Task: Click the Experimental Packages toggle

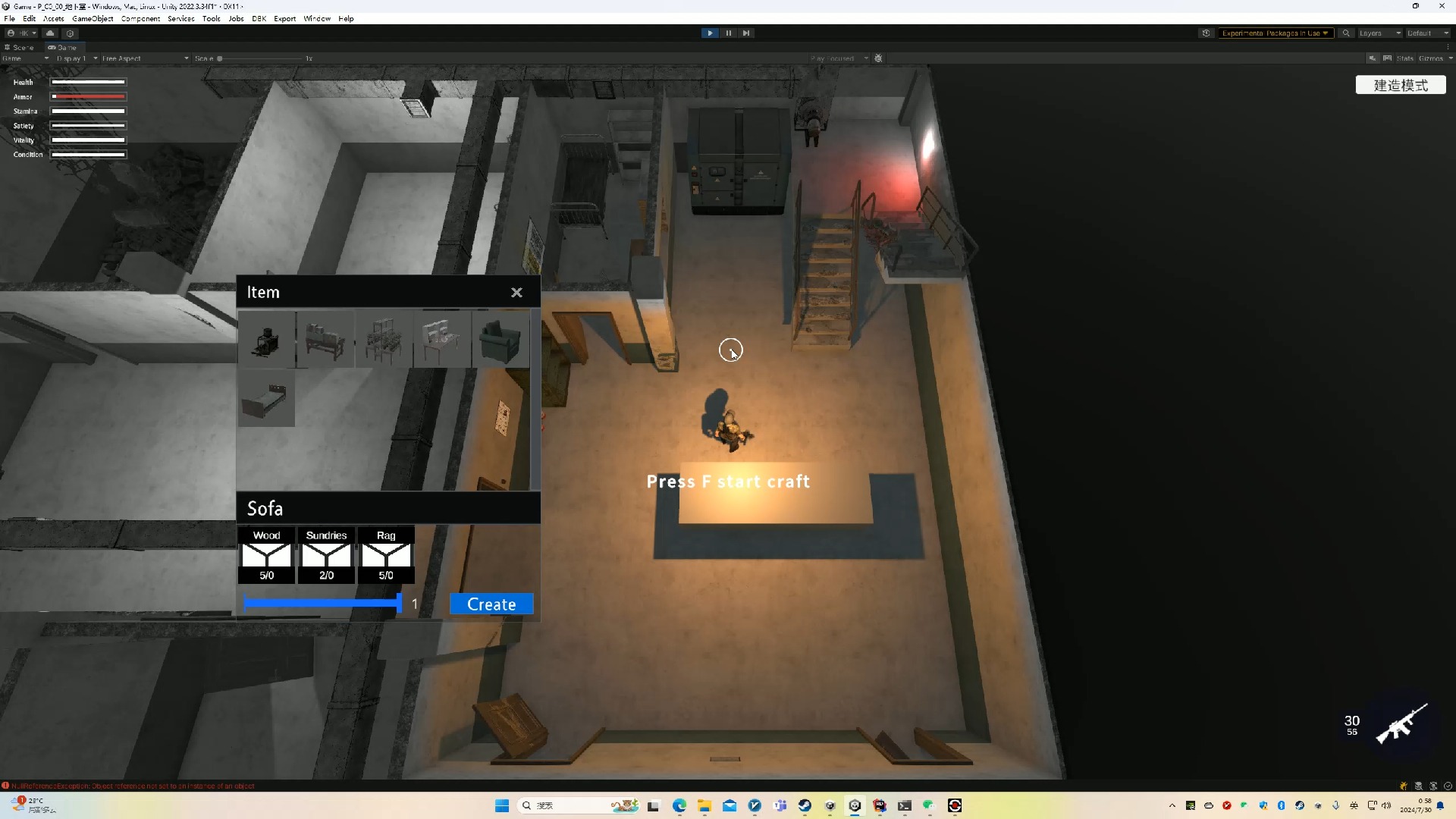Action: 1275,33
